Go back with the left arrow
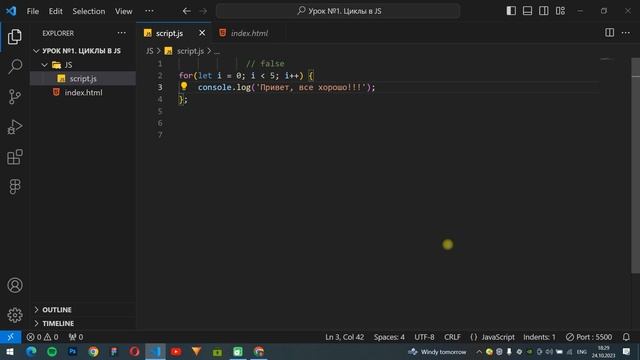The width and height of the screenshot is (640, 360). coord(187,11)
